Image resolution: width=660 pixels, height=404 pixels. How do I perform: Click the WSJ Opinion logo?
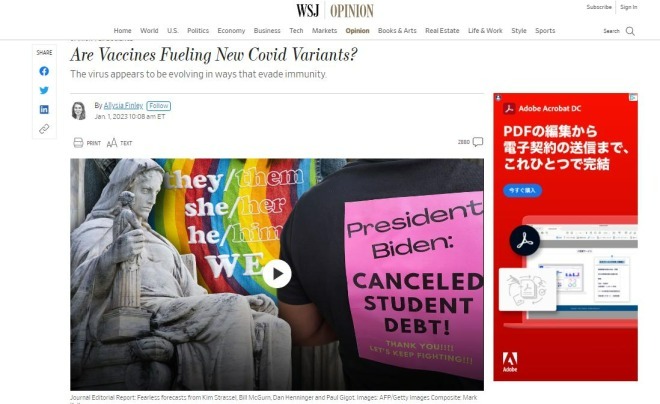tap(335, 11)
